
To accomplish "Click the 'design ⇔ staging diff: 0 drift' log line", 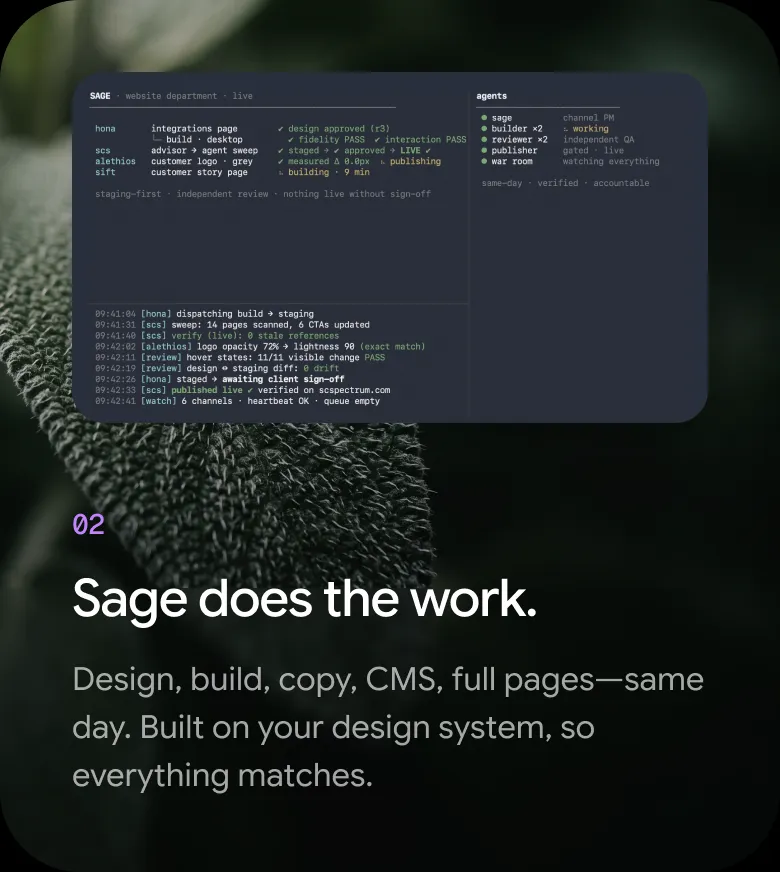I will tap(217, 368).
